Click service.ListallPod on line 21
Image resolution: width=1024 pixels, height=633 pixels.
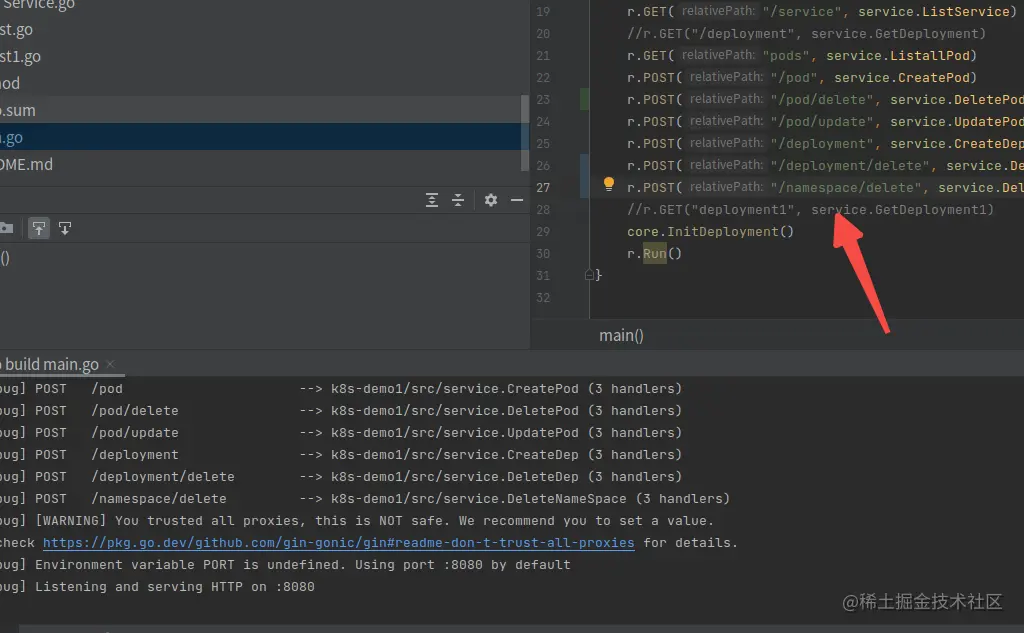click(897, 56)
